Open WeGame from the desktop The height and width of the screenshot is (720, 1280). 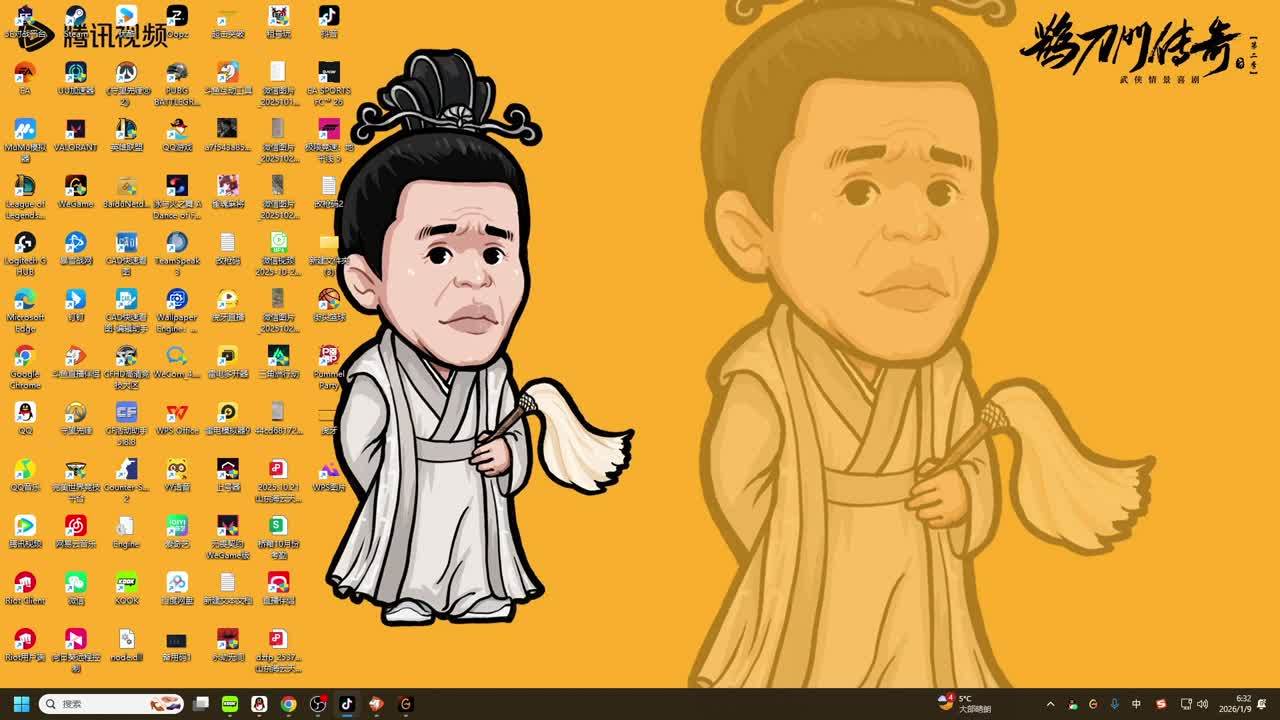point(75,187)
